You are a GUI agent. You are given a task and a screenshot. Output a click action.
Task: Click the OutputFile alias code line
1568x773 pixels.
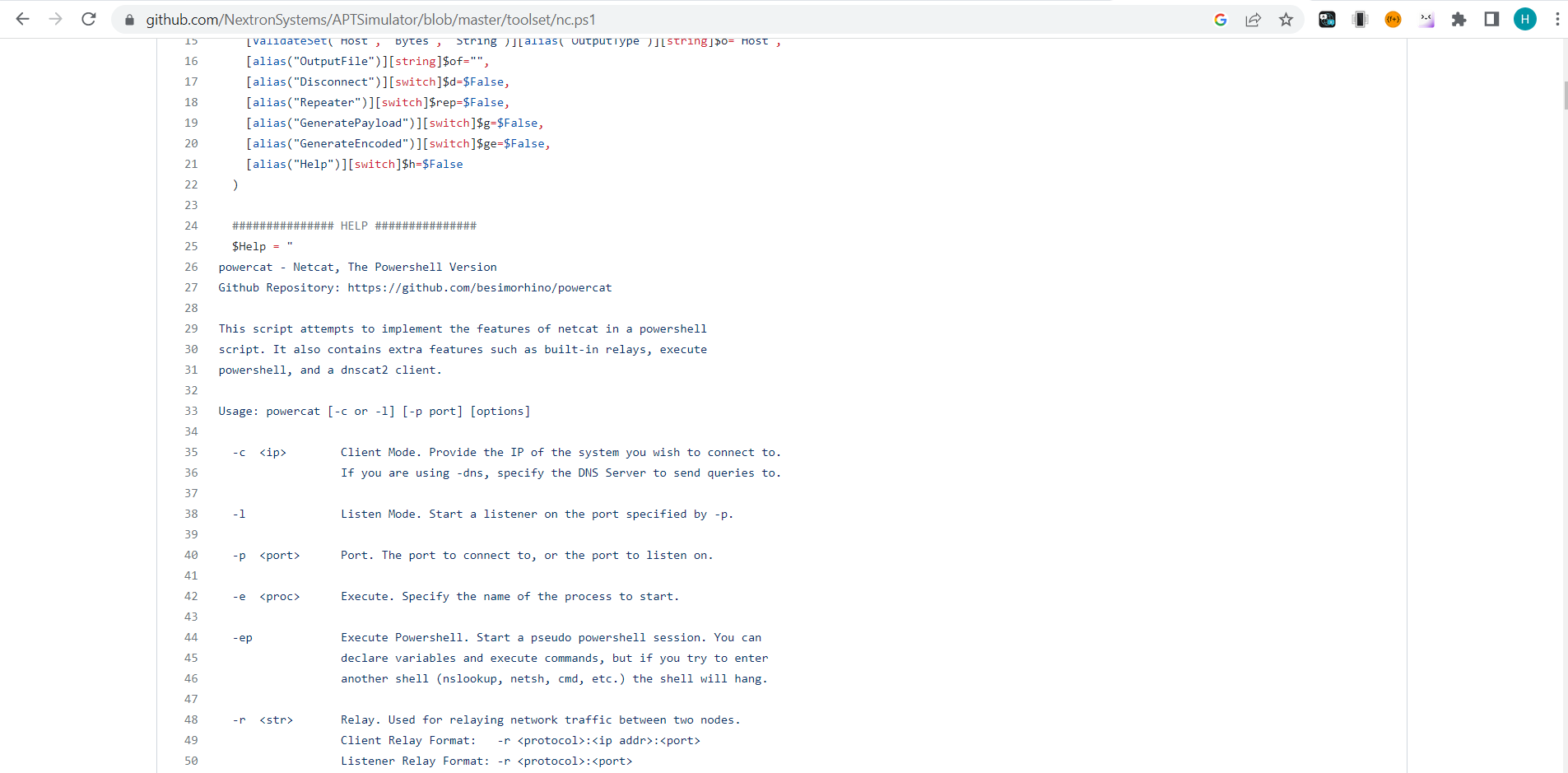(367, 61)
